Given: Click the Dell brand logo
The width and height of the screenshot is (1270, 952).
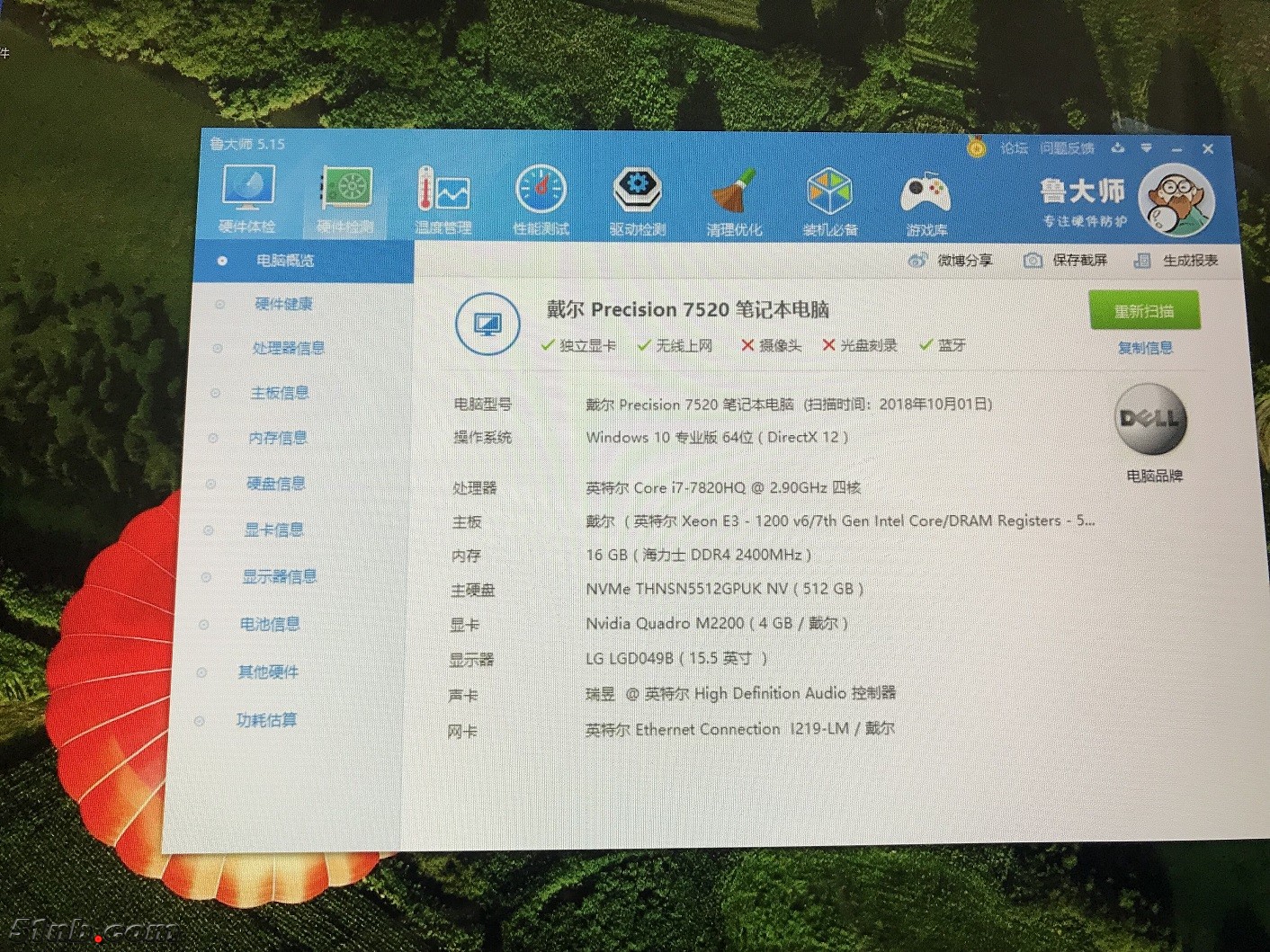Looking at the screenshot, I should click(x=1151, y=419).
